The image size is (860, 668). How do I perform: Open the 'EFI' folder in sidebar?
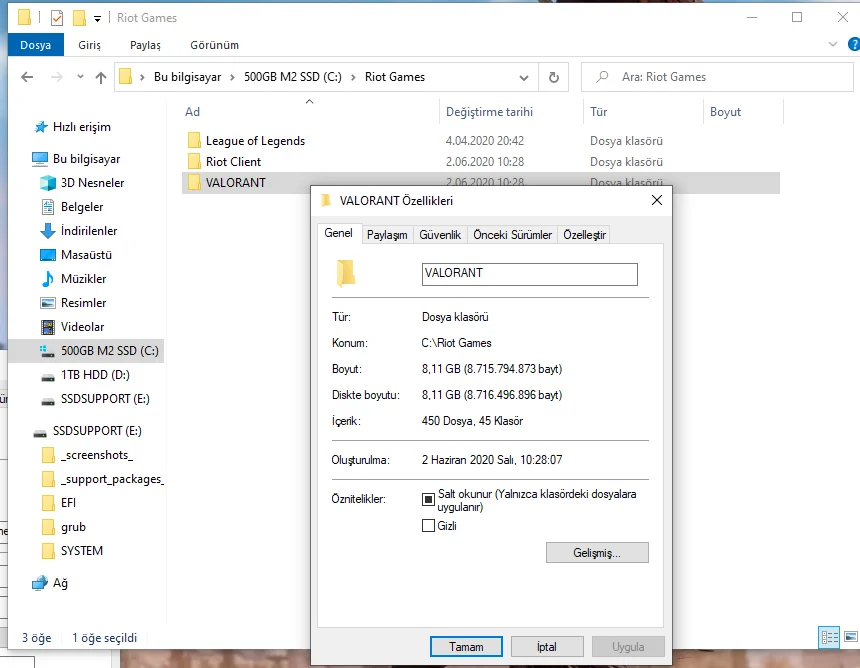(68, 503)
